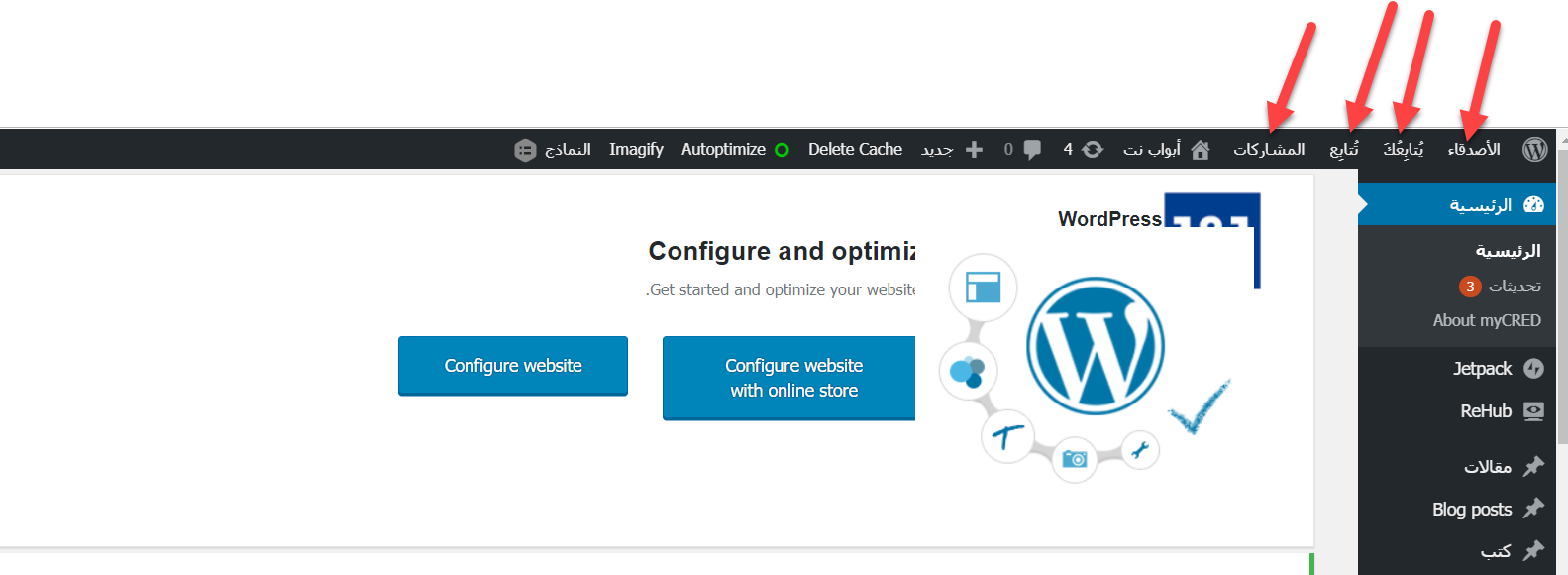Viewport: 1568px width, 575px height.
Task: Click the pin icon beside كتب
Action: click(x=1533, y=549)
